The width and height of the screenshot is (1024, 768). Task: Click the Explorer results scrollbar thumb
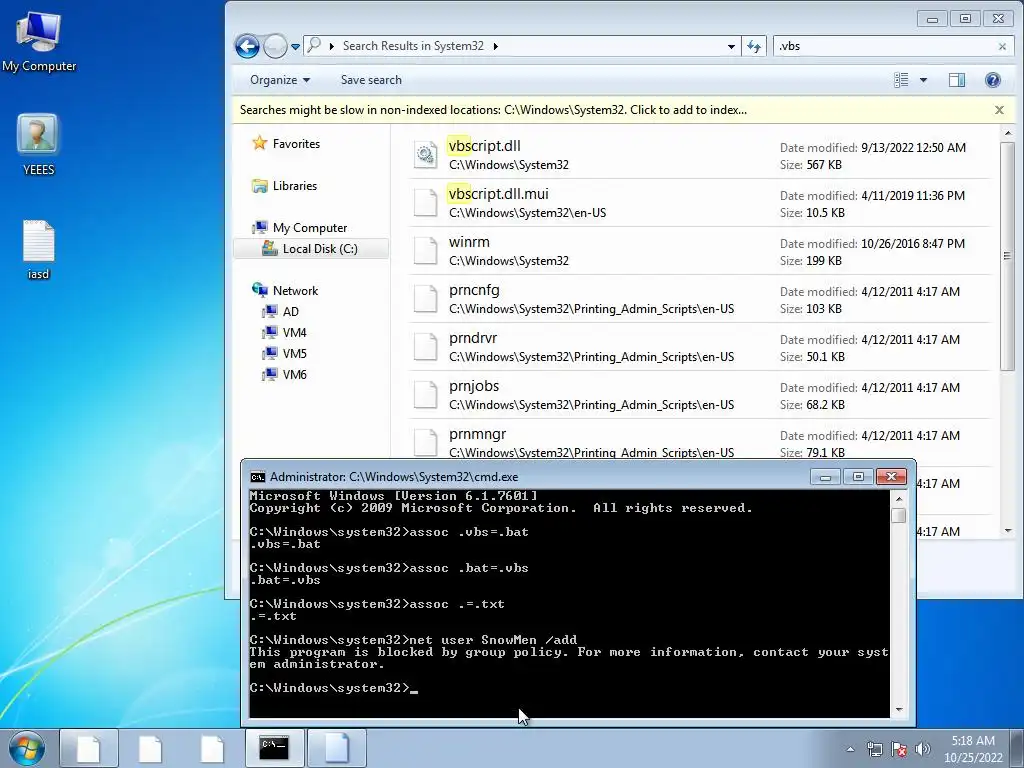coord(1007,255)
